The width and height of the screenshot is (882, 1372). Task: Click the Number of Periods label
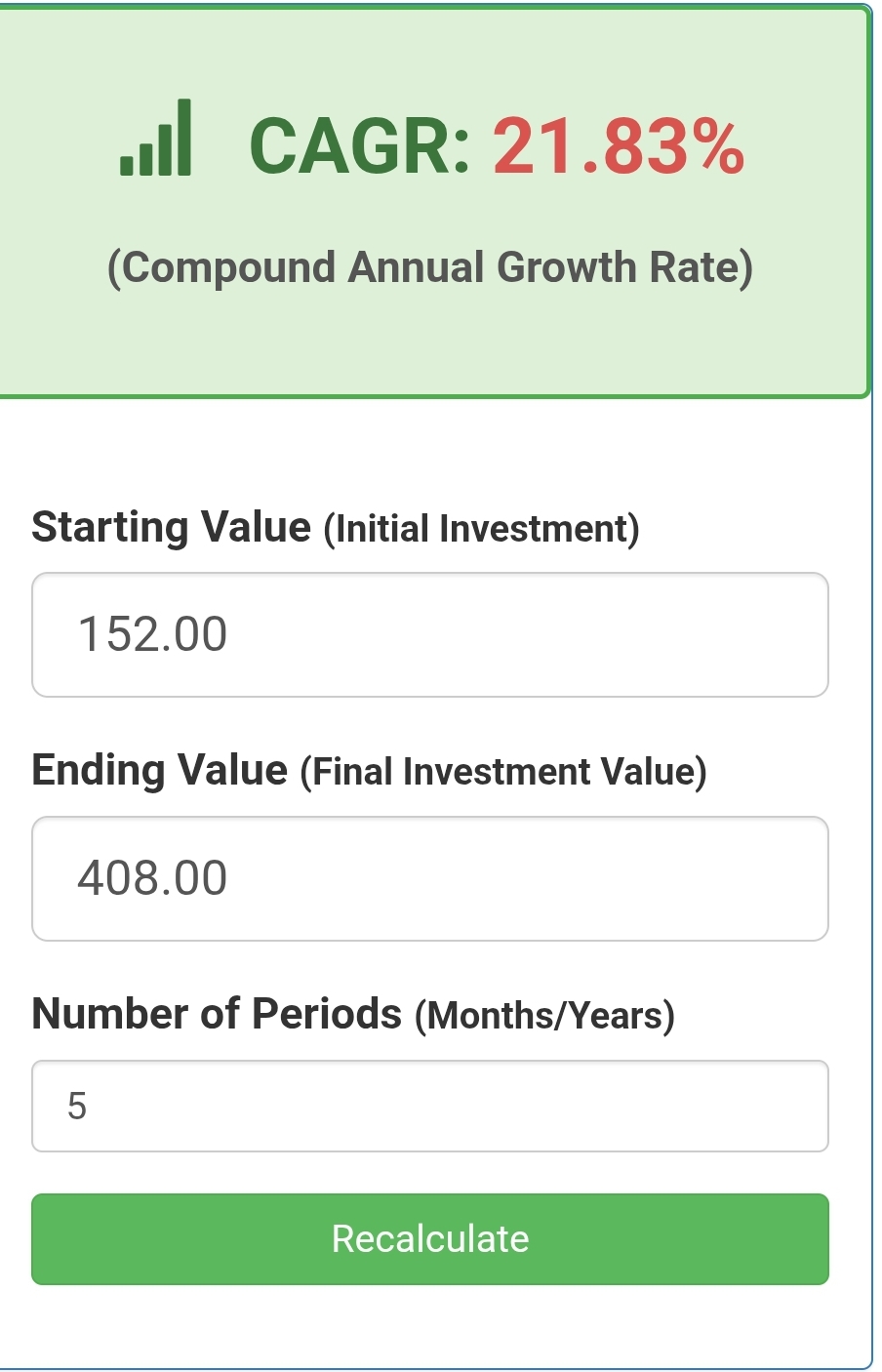tap(217, 1014)
